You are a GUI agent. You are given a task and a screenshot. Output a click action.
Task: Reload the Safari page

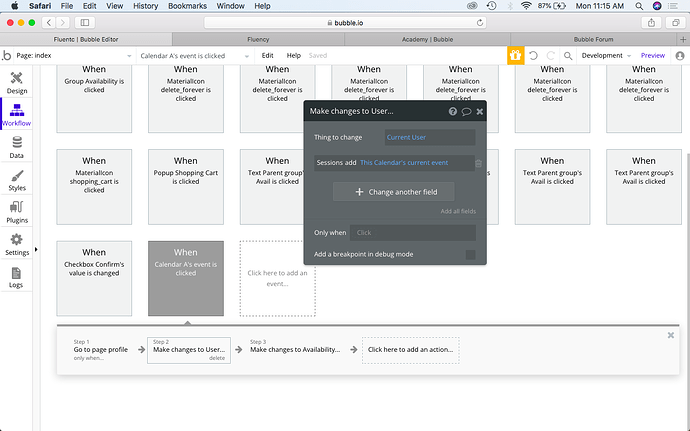coord(480,22)
